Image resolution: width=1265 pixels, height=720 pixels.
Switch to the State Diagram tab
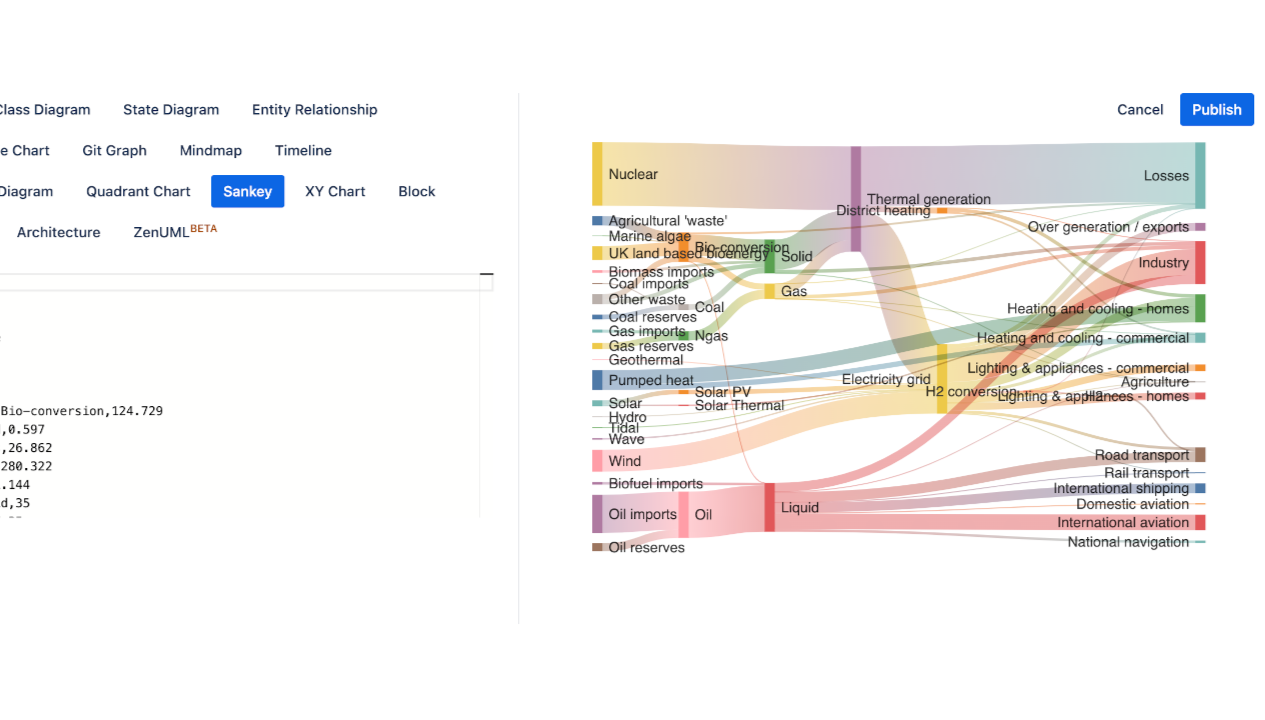(171, 110)
